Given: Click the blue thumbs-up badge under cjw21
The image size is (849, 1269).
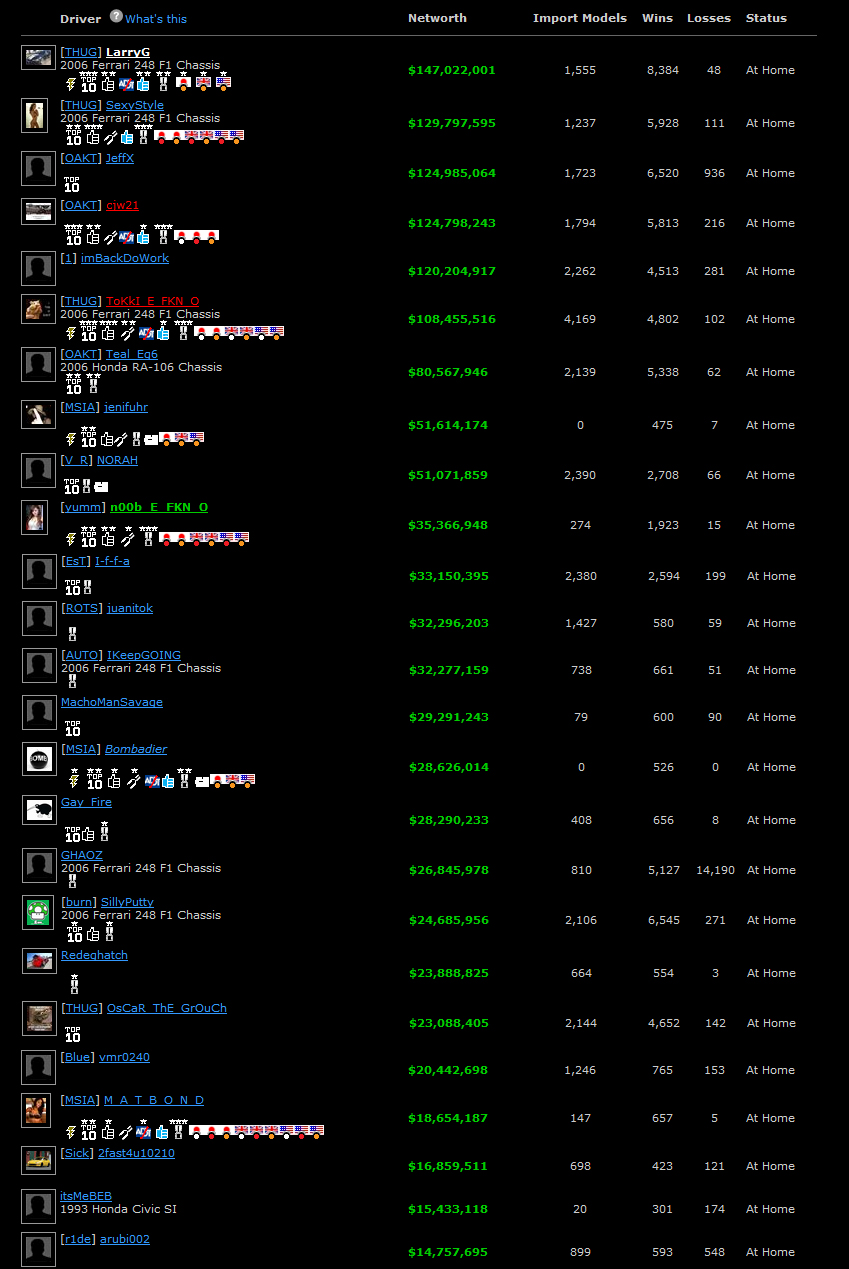Looking at the screenshot, I should click(143, 237).
